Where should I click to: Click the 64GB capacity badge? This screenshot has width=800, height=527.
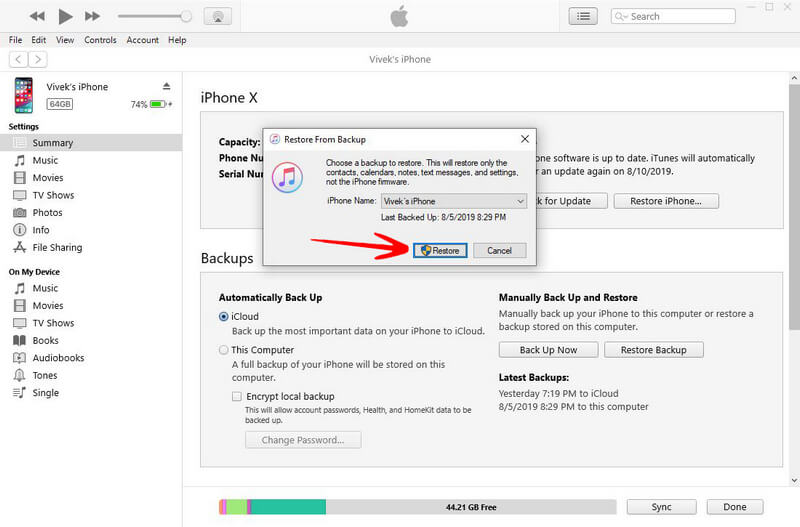[x=60, y=104]
